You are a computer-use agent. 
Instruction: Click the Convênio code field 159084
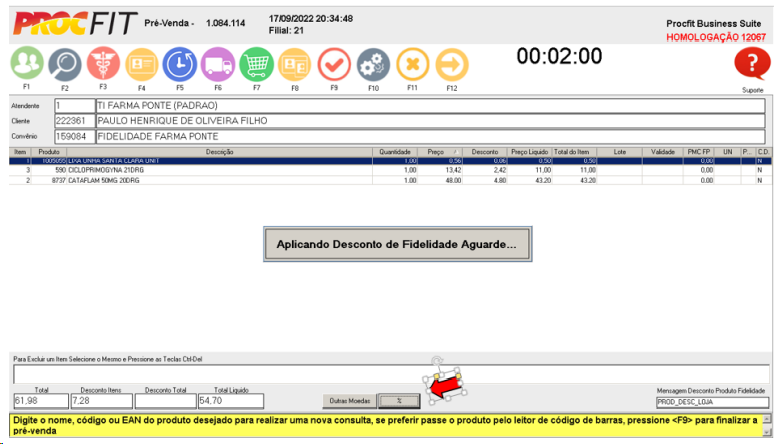coord(74,136)
